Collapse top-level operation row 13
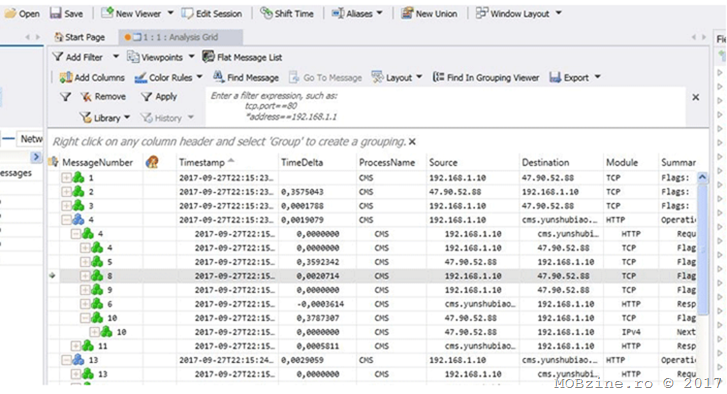The width and height of the screenshot is (727, 394). pos(66,360)
